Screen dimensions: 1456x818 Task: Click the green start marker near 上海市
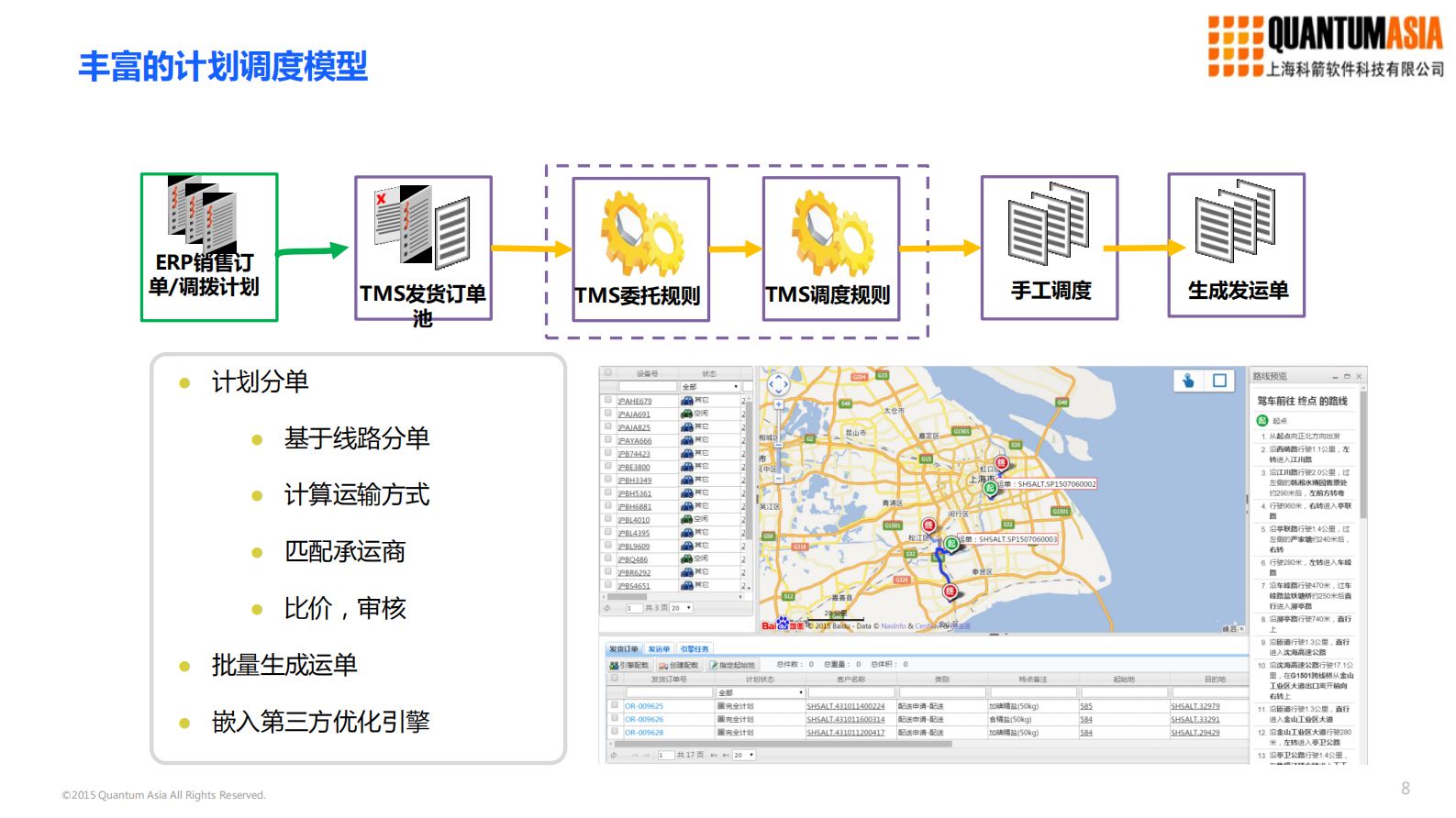tap(990, 489)
